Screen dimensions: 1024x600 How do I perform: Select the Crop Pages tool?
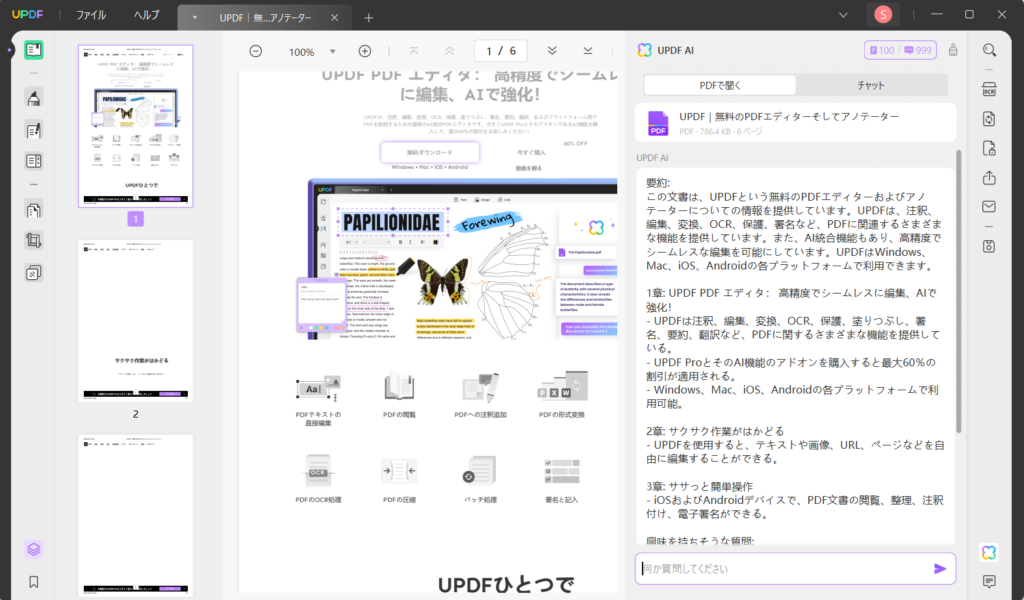[33, 240]
